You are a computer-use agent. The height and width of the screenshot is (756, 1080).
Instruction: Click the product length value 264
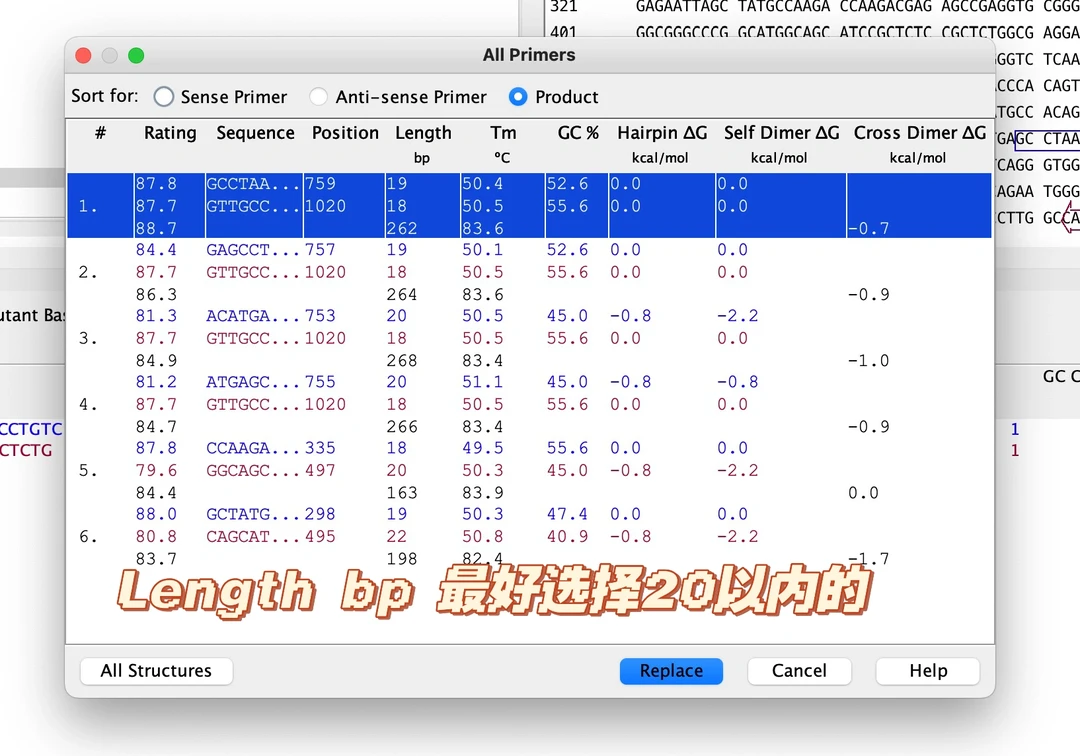(x=402, y=295)
